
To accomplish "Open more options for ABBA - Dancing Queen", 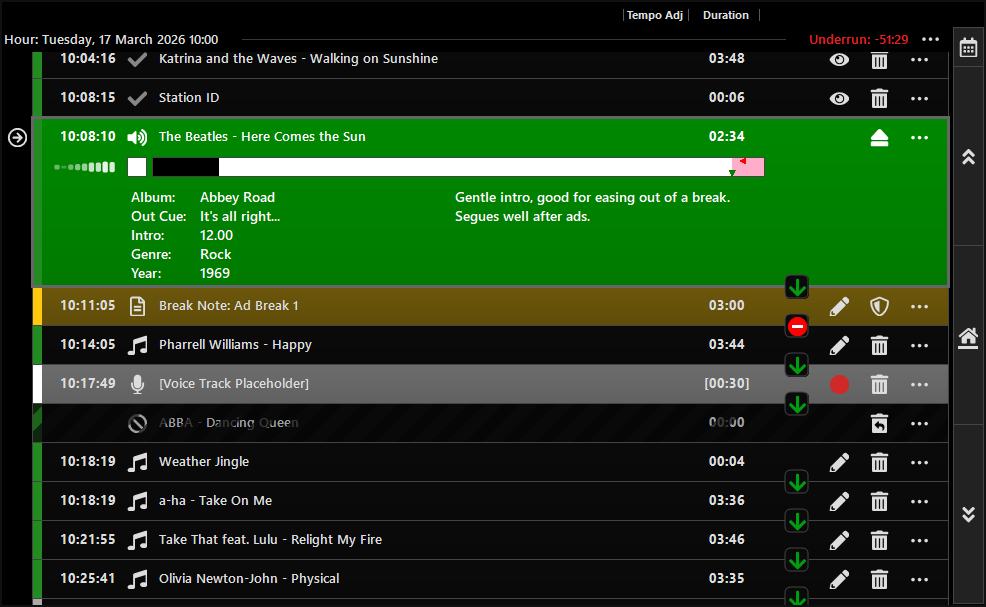I will pos(919,423).
